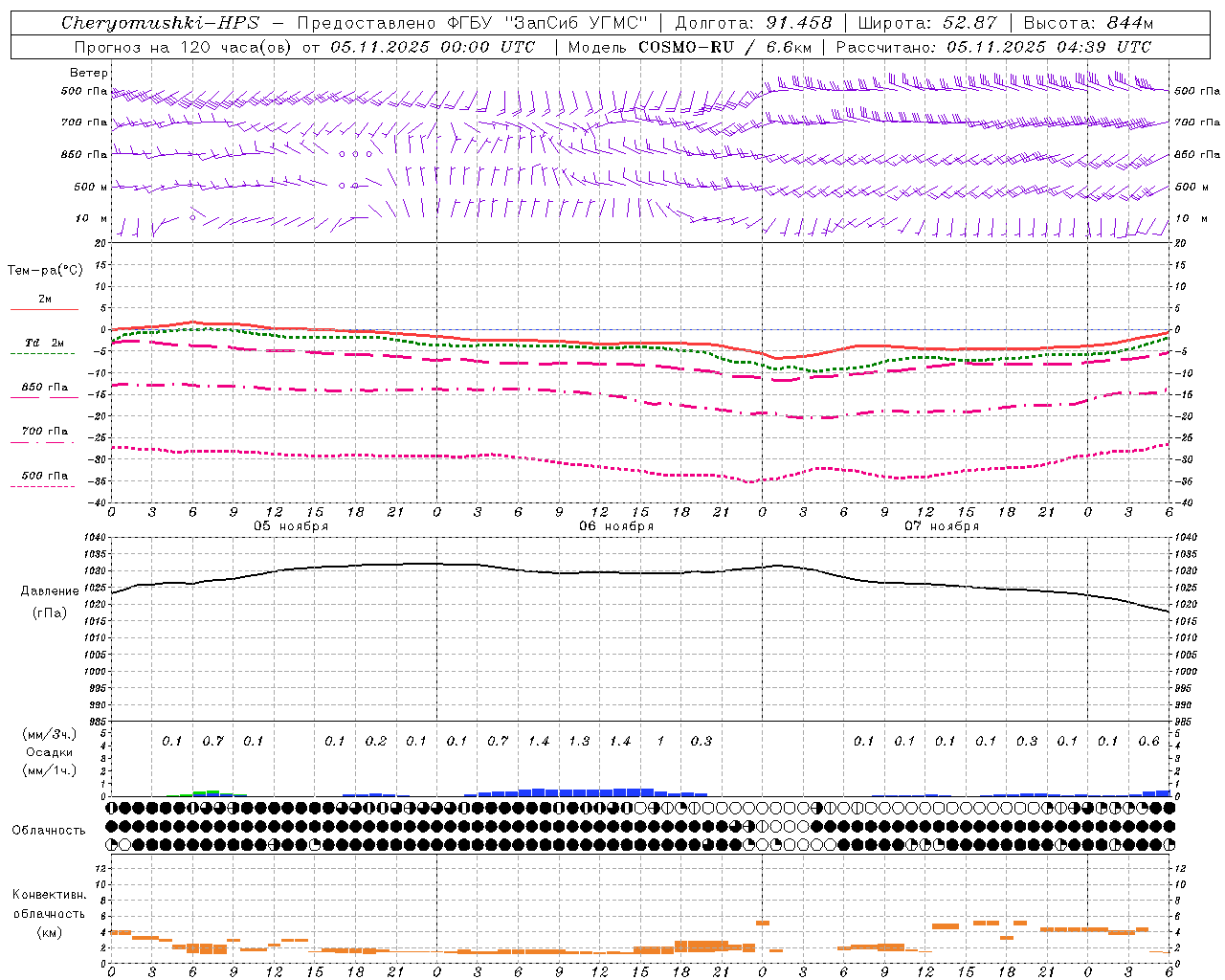This screenshot has width=1225, height=980.
Task: Click the 'Конвективн.' convective cloud label
Action: (49, 895)
